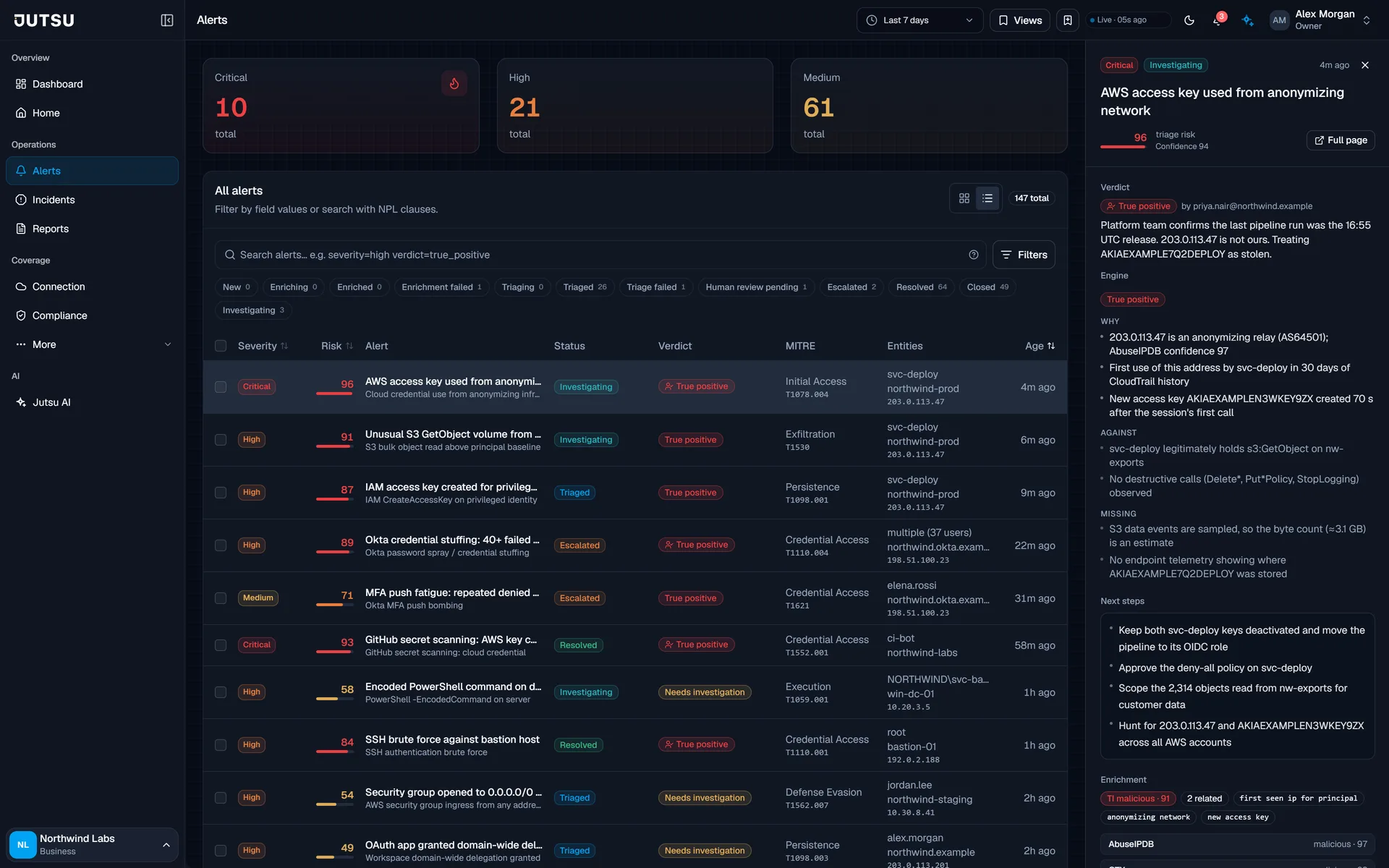Image resolution: width=1389 pixels, height=868 pixels.
Task: Switch to grid view layout icon
Action: (x=964, y=198)
